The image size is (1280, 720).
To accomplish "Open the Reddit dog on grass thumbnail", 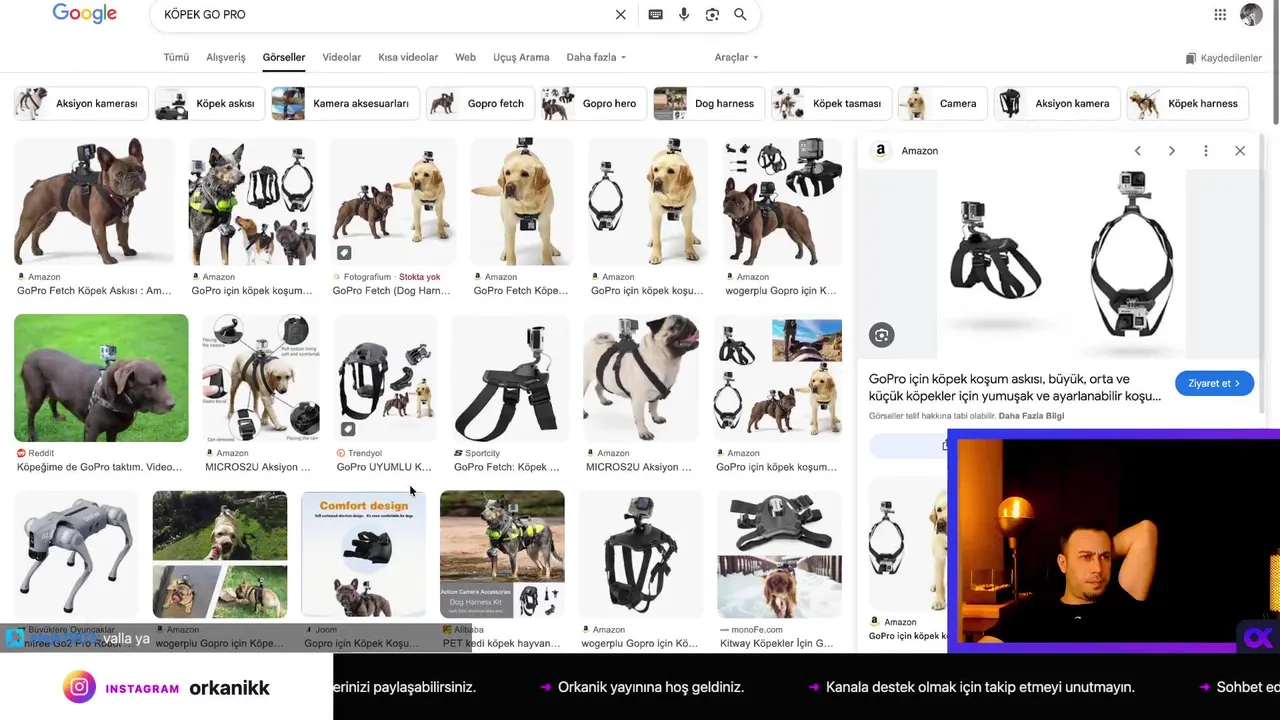I will [101, 378].
